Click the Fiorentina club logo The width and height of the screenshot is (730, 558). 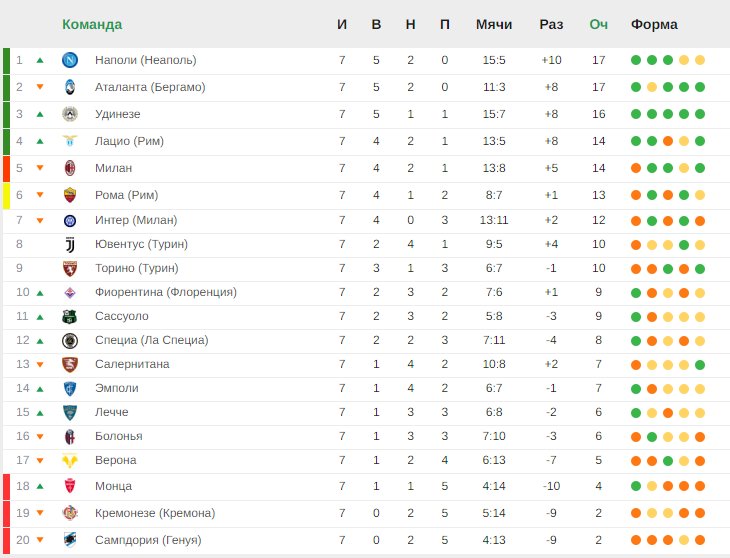pyautogui.click(x=70, y=293)
